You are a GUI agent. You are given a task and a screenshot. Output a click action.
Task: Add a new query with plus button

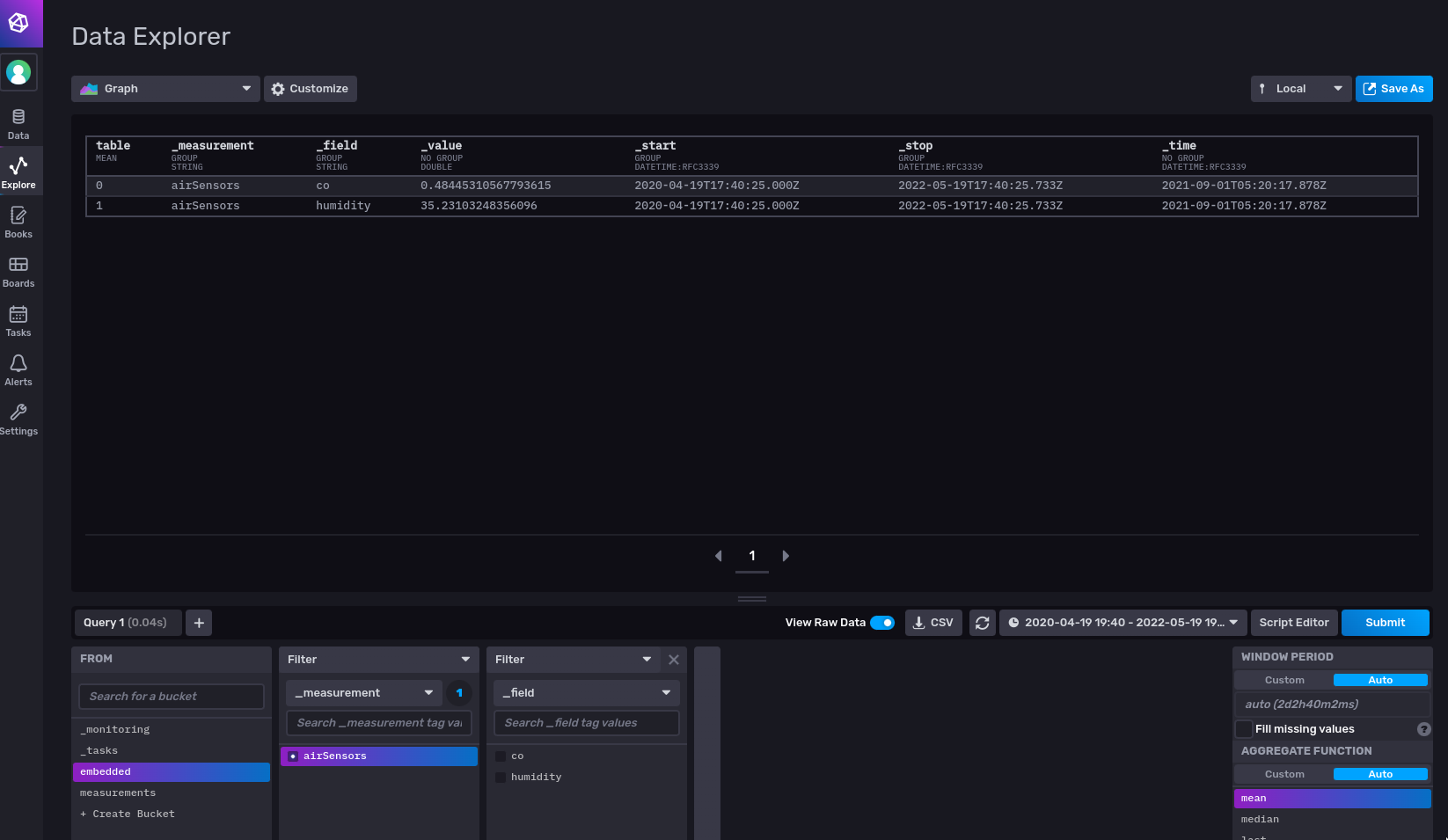point(199,623)
